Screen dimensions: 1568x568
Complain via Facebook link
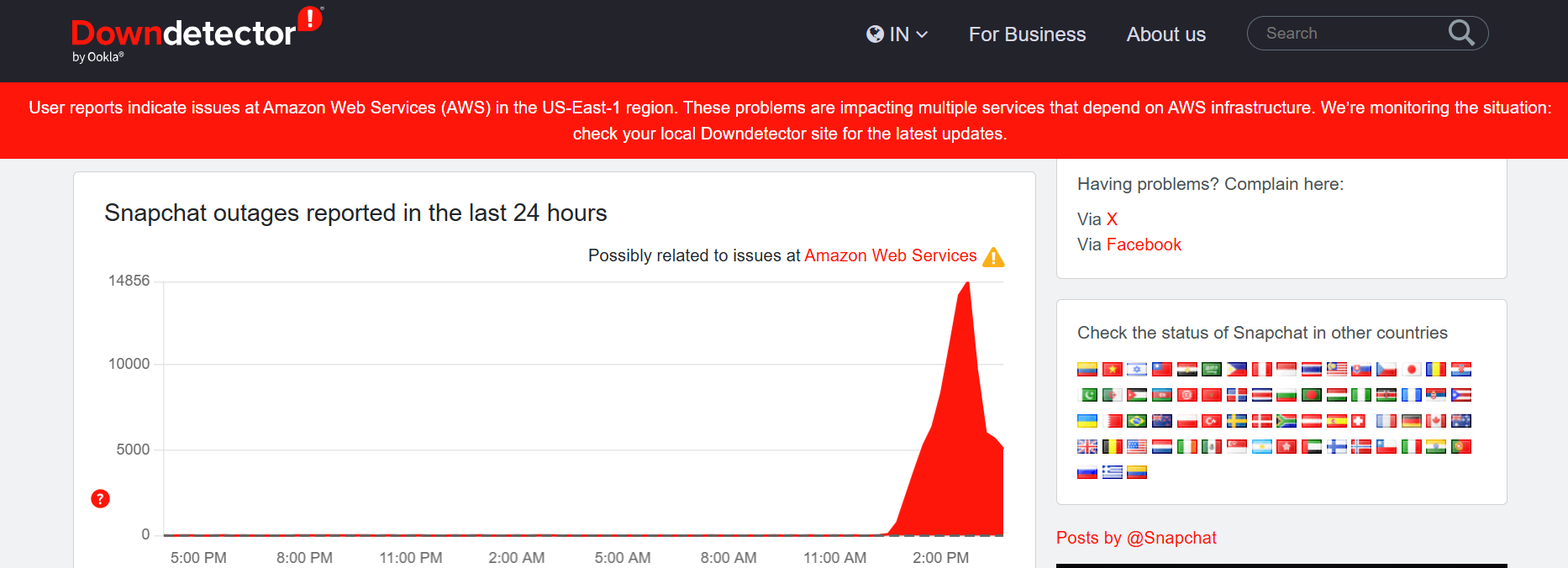pos(1143,245)
